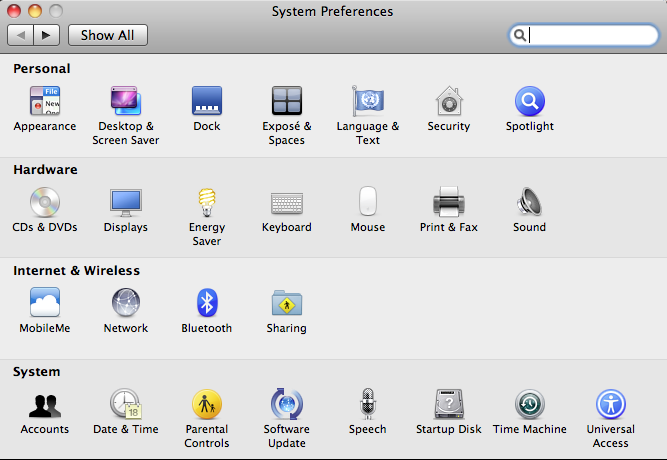Open the Appearance preferences pane
Image resolution: width=667 pixels, height=460 pixels.
[x=45, y=102]
